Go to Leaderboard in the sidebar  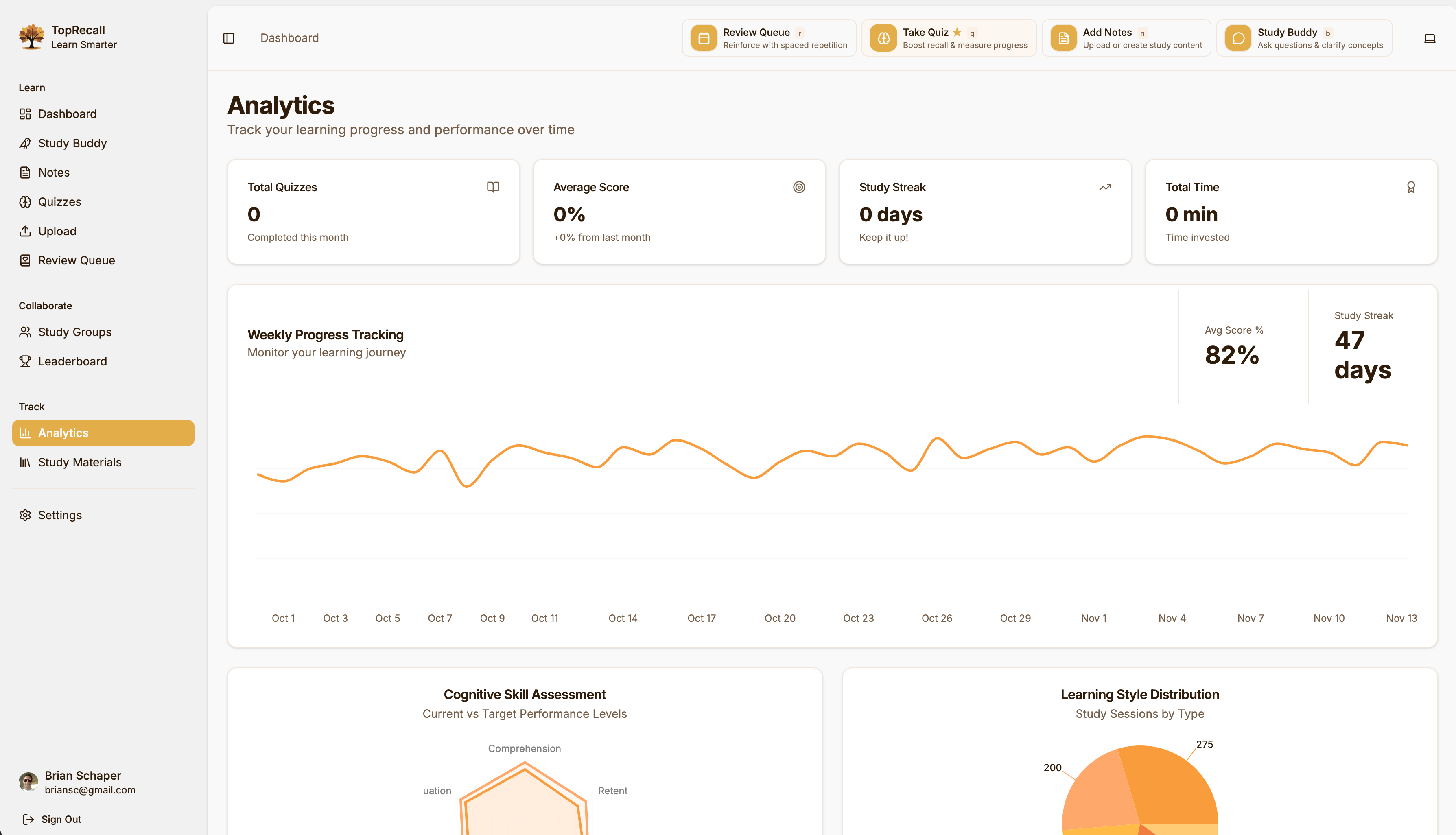click(x=103, y=361)
